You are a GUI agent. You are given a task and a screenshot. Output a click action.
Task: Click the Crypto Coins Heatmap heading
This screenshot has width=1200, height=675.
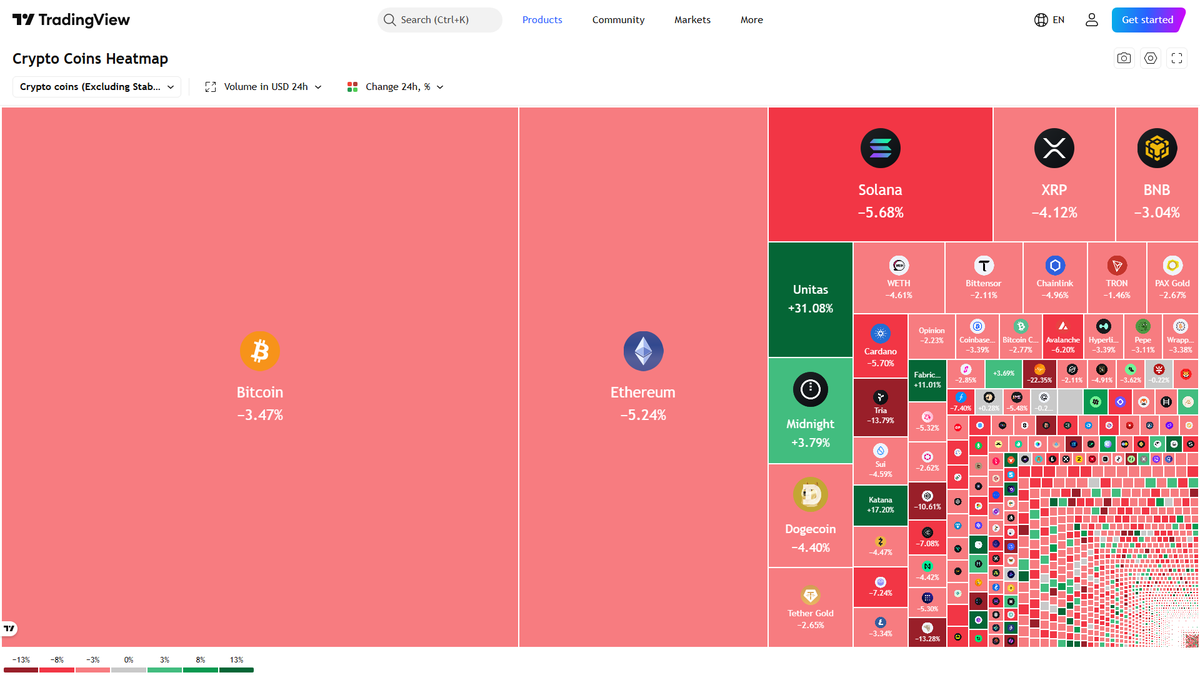(x=90, y=59)
